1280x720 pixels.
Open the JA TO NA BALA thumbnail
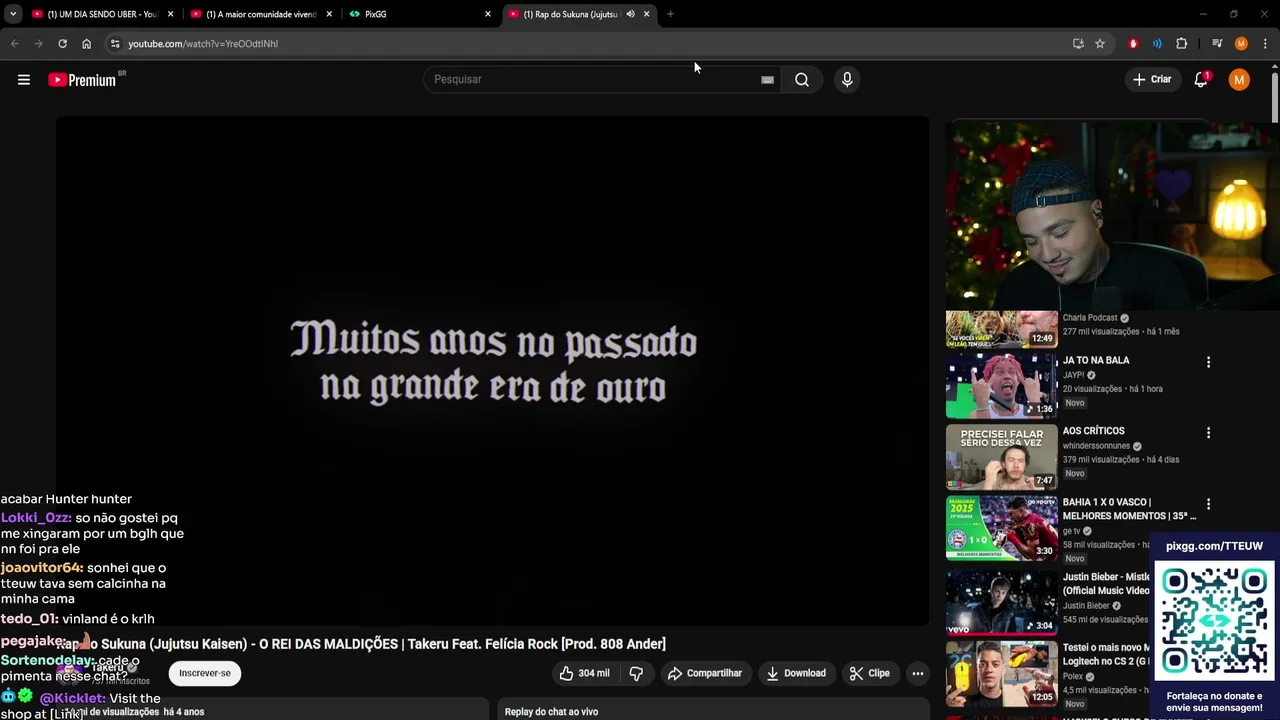coord(1001,385)
